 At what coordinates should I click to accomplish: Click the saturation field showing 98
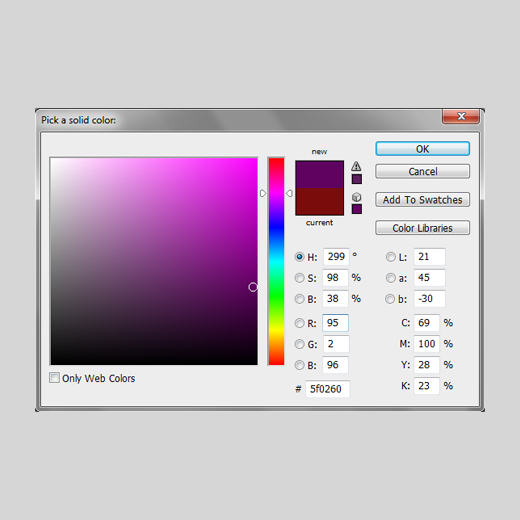[x=335, y=278]
